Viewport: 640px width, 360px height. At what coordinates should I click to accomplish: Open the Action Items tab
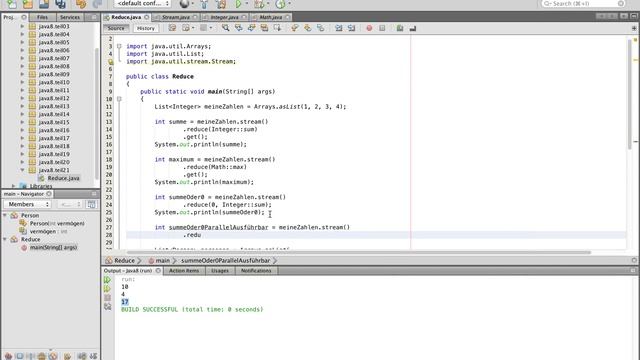[184, 271]
